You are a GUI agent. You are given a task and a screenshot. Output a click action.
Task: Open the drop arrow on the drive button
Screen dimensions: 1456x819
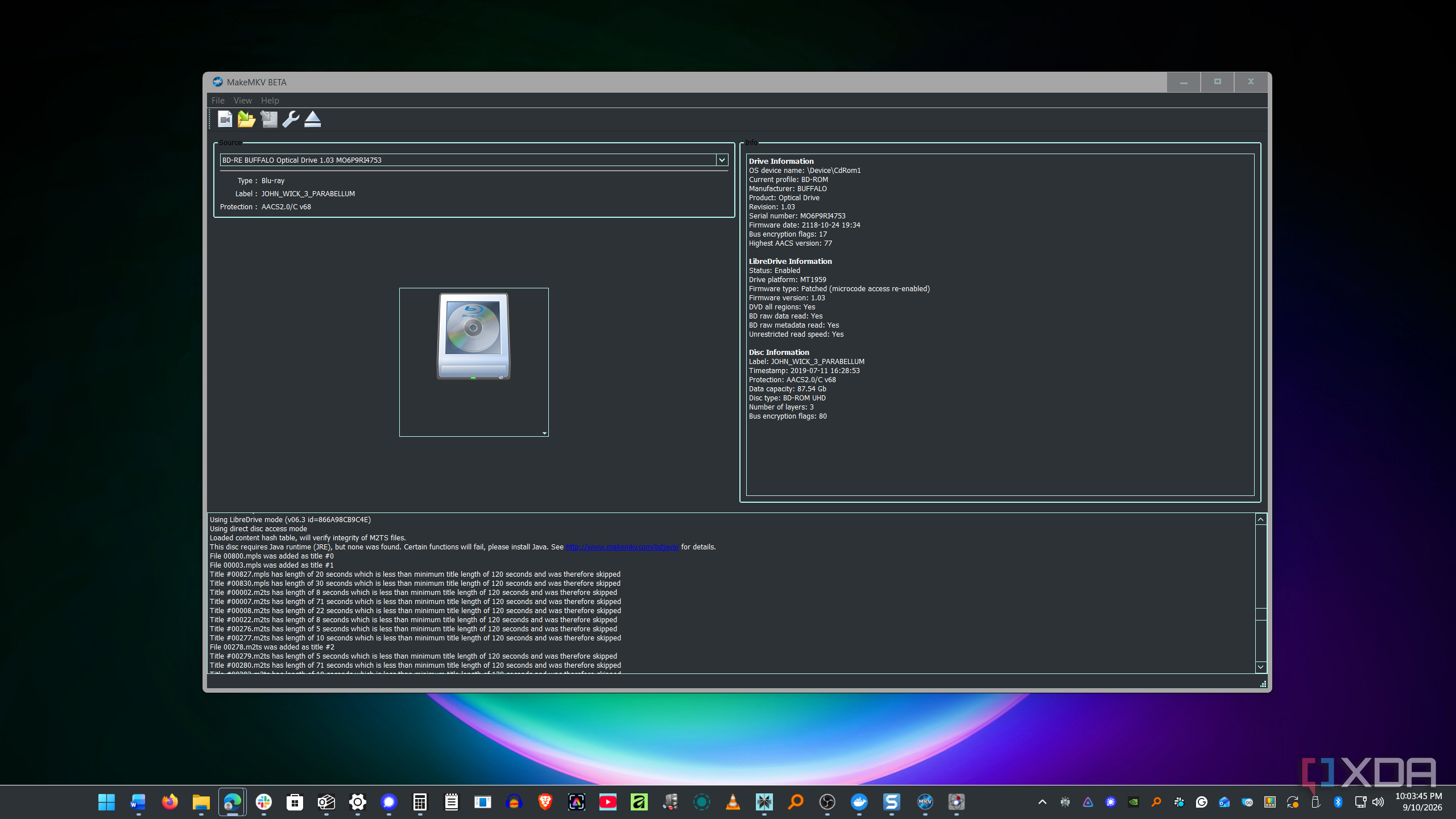tap(544, 433)
